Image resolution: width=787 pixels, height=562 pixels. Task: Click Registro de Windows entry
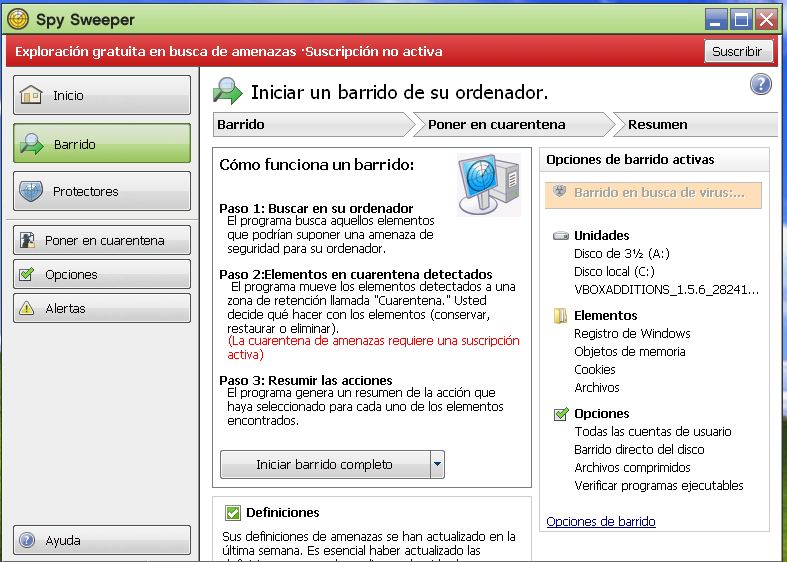pos(632,334)
